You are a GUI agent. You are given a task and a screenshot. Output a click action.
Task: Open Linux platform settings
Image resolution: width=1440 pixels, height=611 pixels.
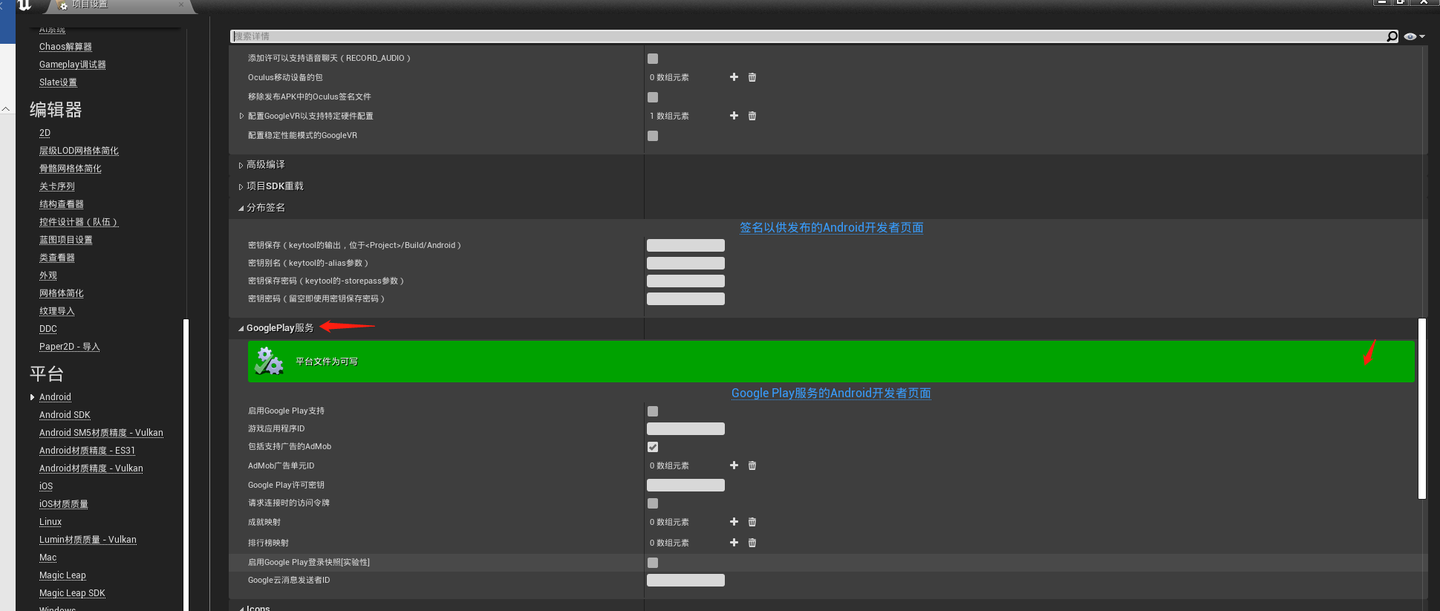[50, 522]
